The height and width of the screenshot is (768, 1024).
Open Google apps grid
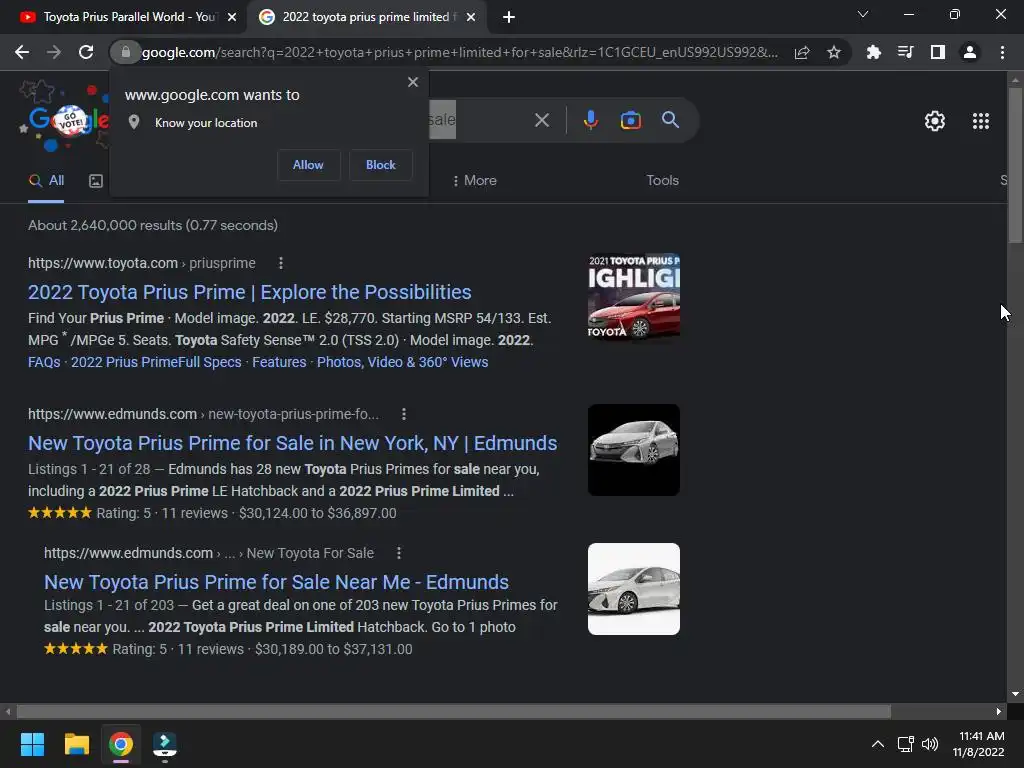pos(981,121)
